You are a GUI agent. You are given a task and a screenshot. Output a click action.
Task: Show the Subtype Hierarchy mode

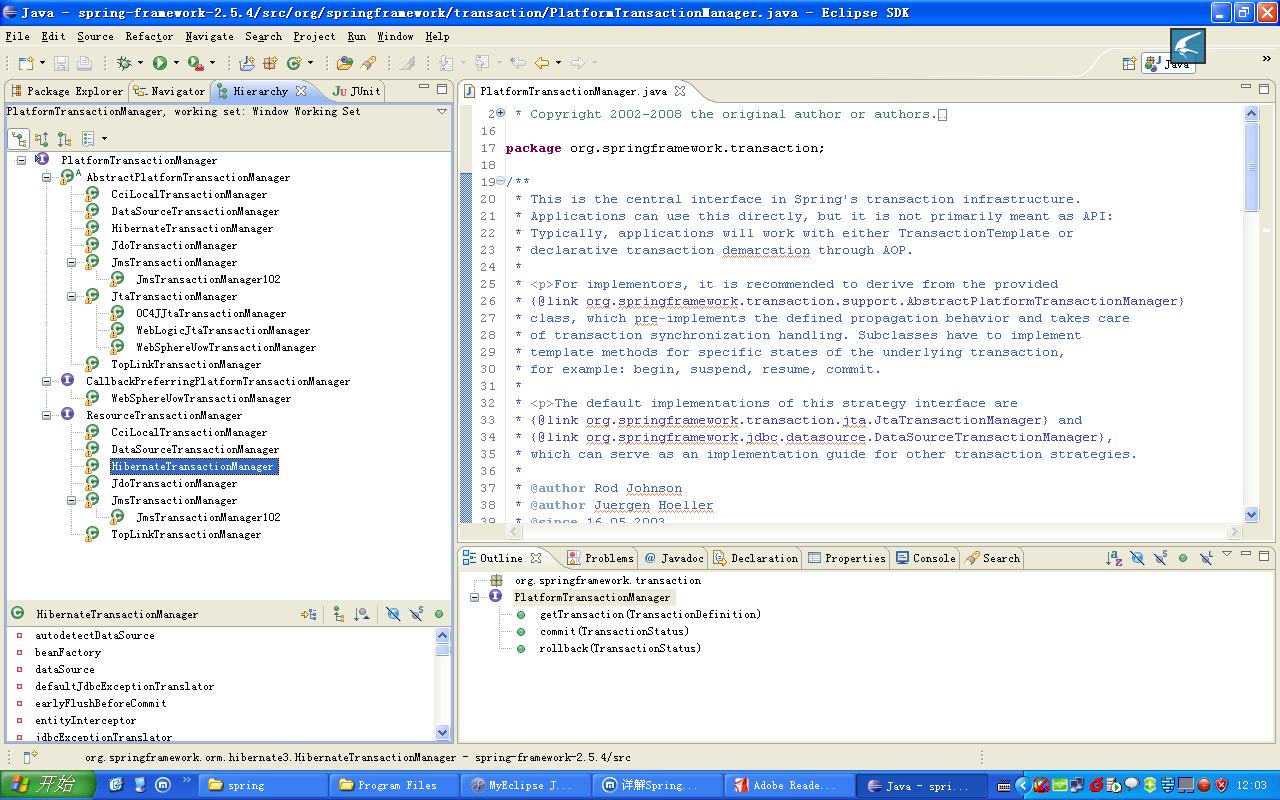(x=64, y=139)
